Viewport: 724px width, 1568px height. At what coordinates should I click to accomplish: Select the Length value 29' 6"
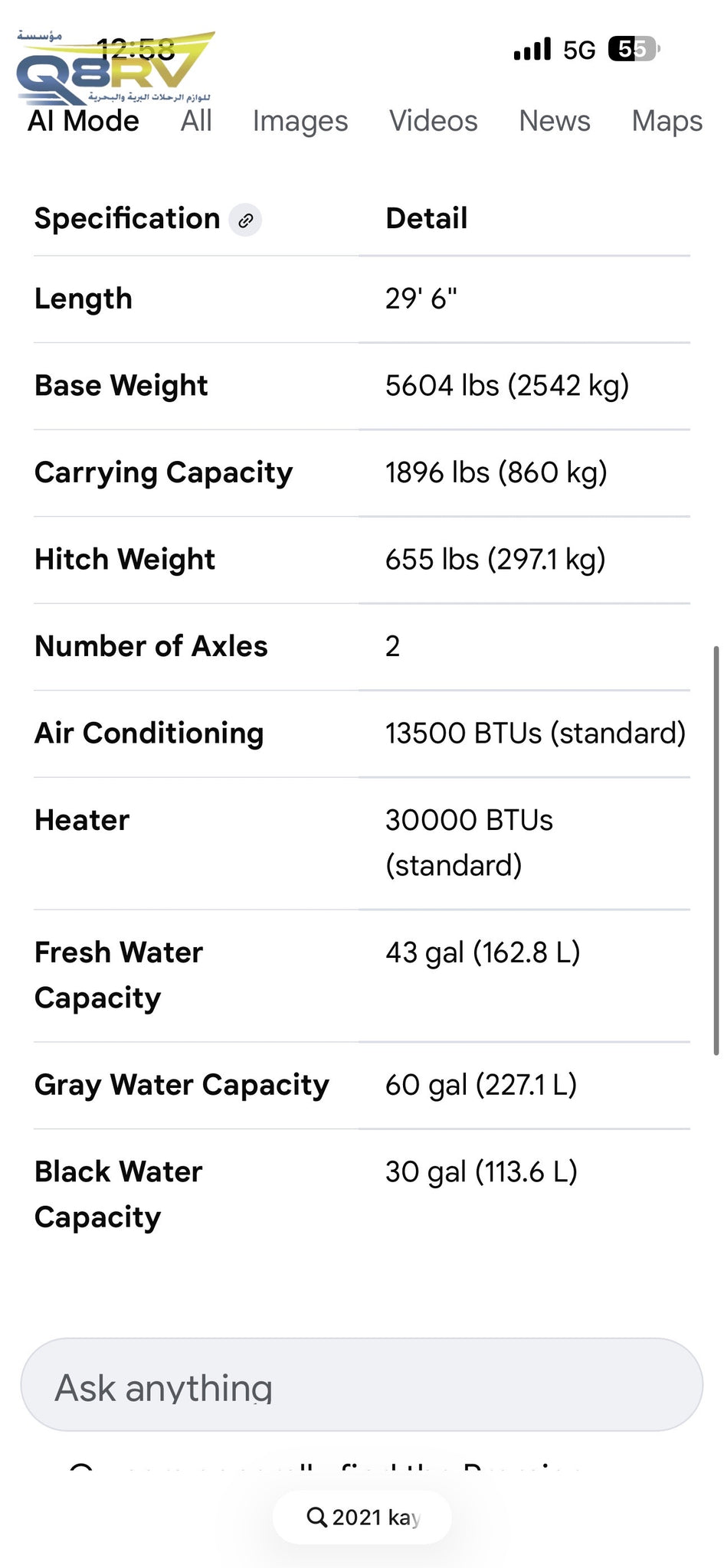(421, 299)
